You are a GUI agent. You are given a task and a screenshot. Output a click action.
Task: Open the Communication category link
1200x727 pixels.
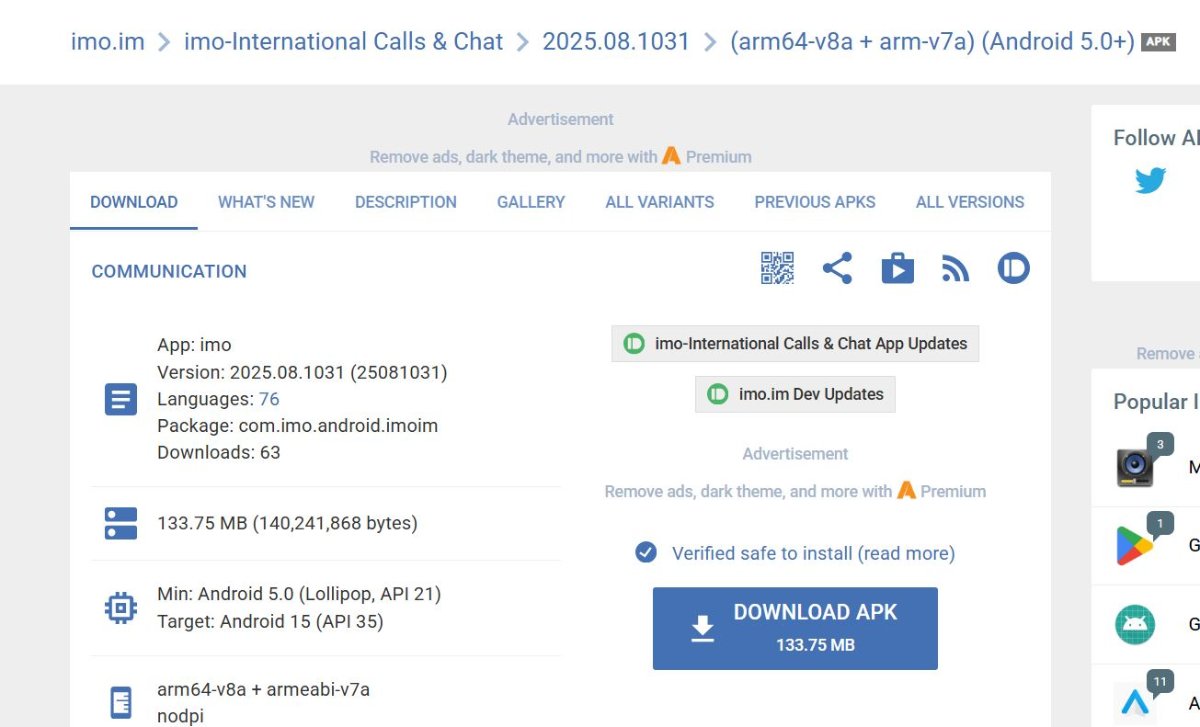[x=169, y=271]
